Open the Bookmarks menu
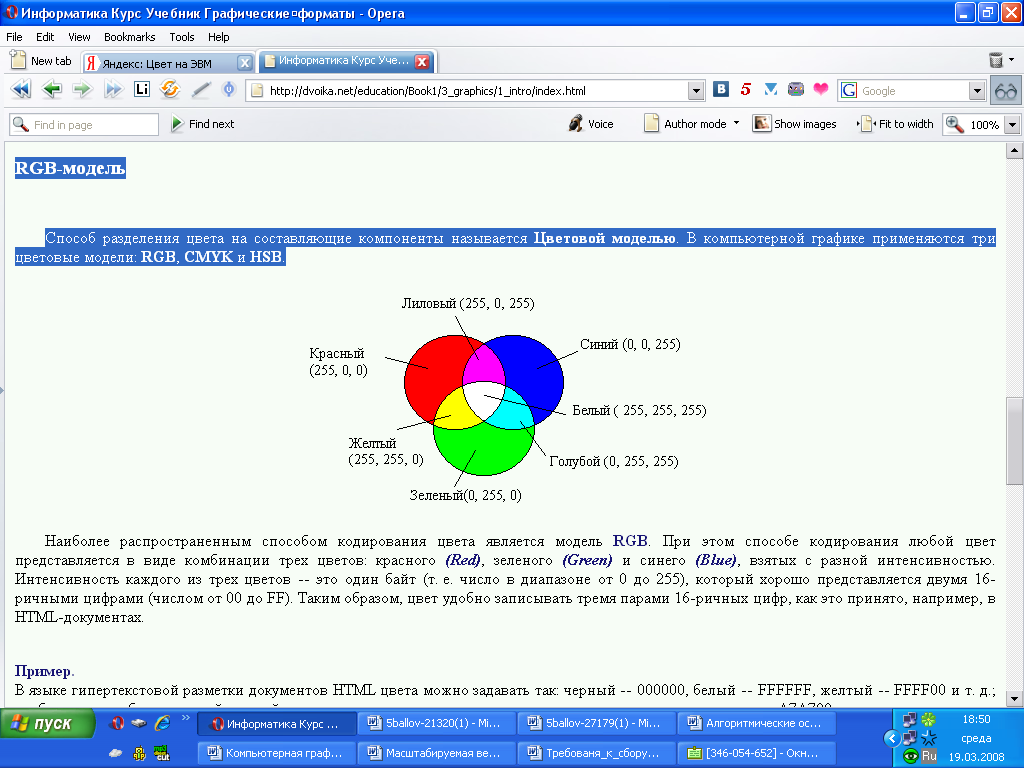 point(130,37)
